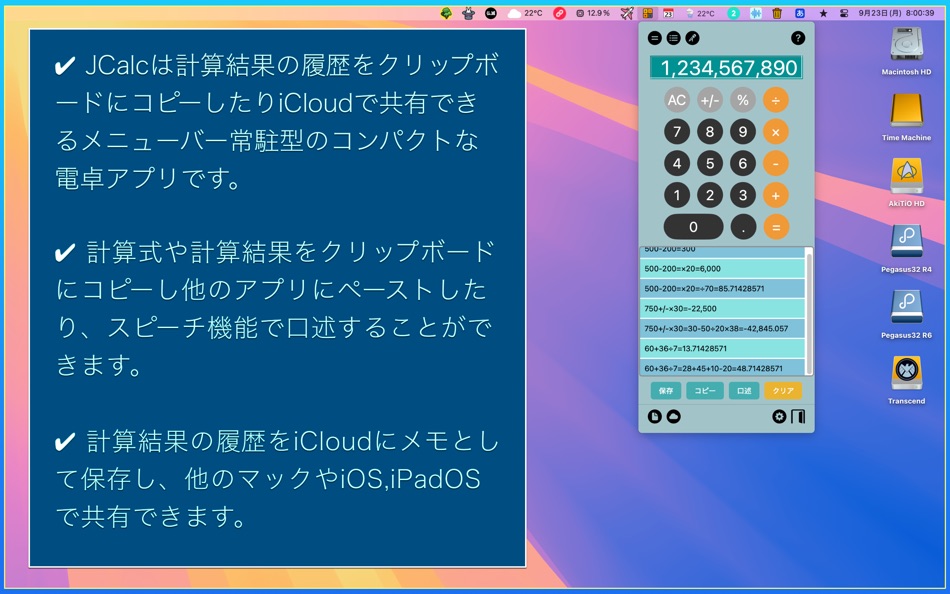
Task: Open Control Center in menu bar
Action: (843, 13)
